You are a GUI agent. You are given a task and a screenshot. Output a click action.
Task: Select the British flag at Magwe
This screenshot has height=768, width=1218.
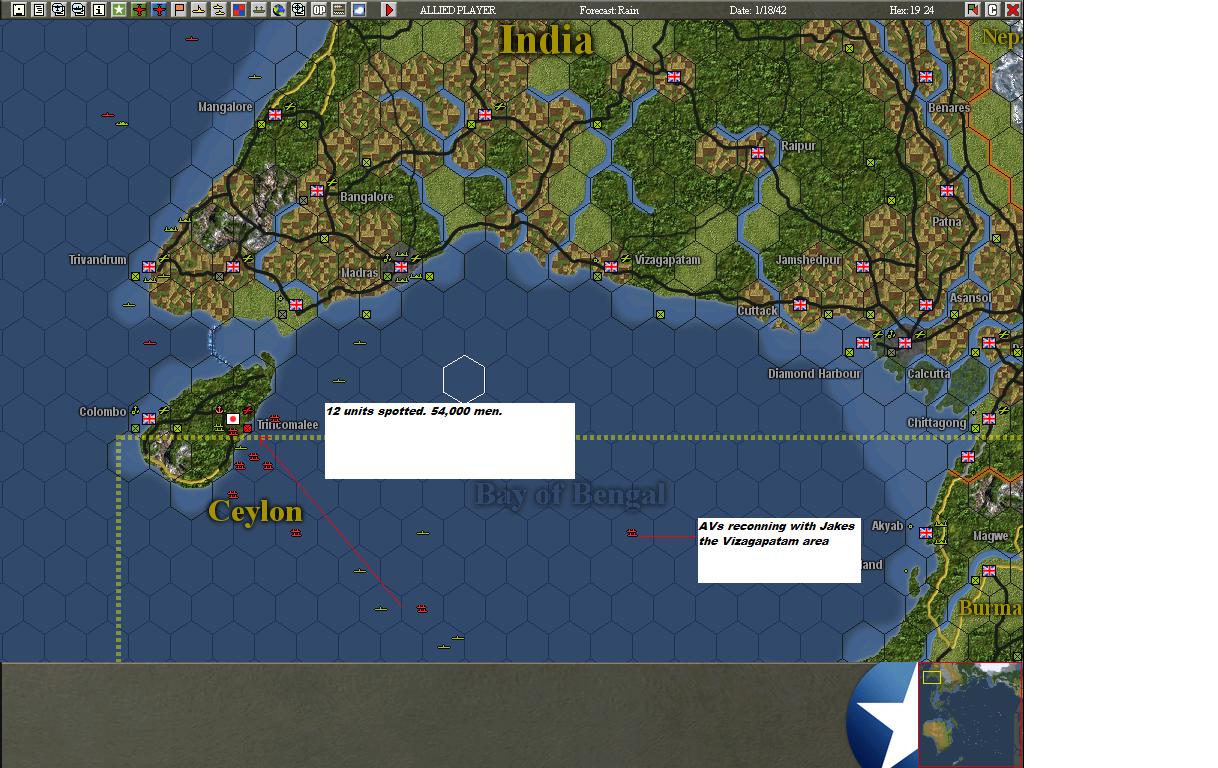click(x=989, y=571)
